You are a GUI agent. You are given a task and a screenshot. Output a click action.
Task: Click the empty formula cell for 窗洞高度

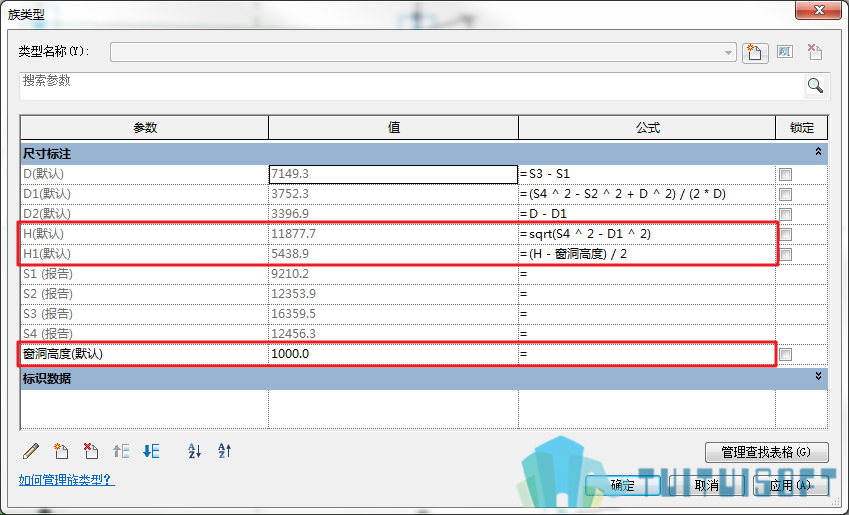point(647,354)
